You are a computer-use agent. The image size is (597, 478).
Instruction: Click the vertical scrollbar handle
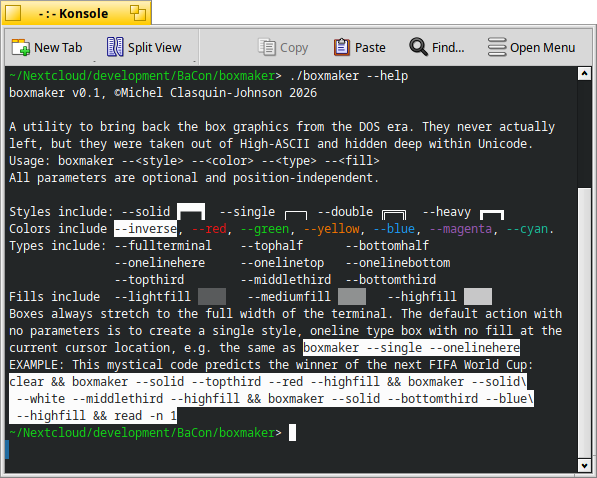coord(584,322)
